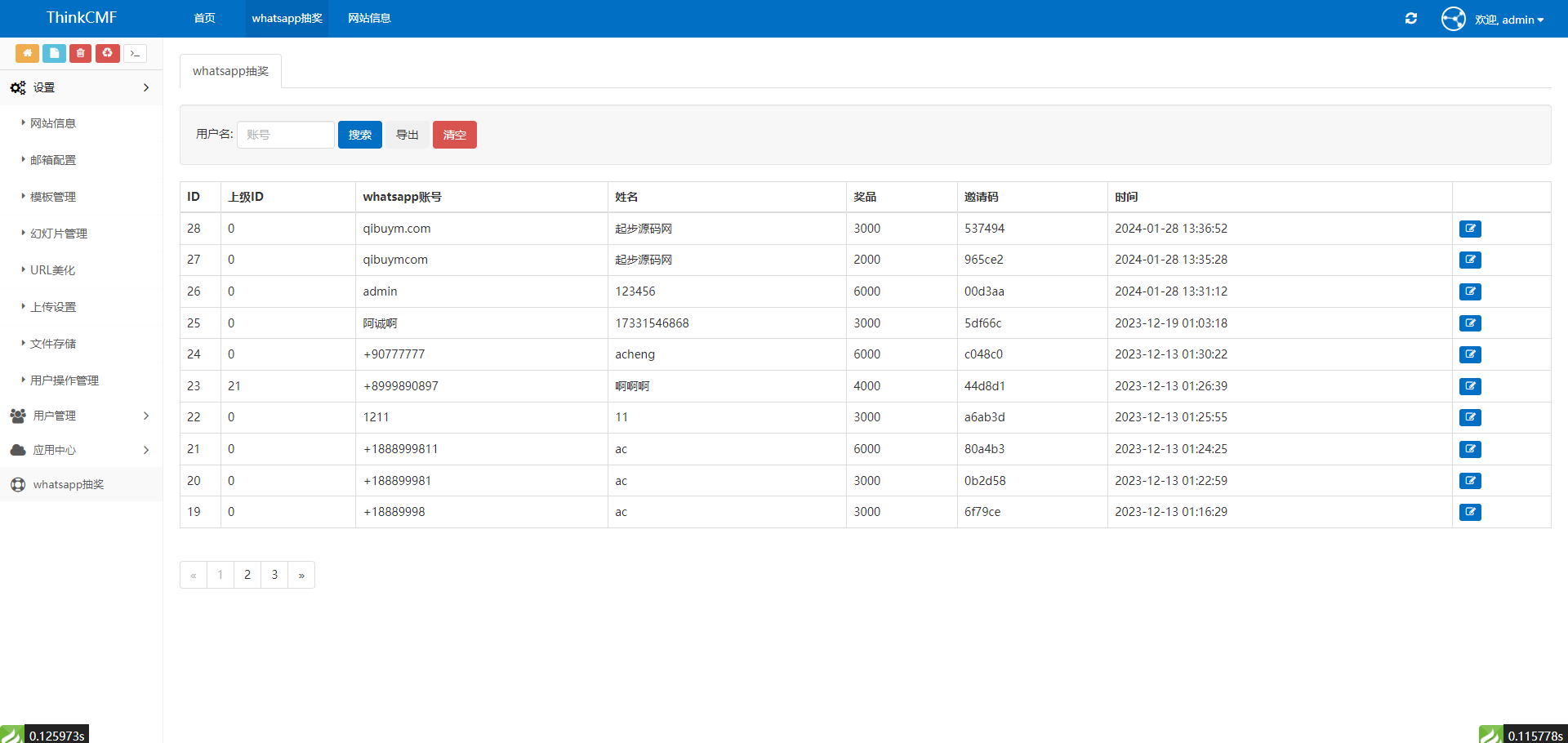This screenshot has width=1568, height=743.
Task: Click the red recycle icon button
Action: pyautogui.click(x=107, y=53)
